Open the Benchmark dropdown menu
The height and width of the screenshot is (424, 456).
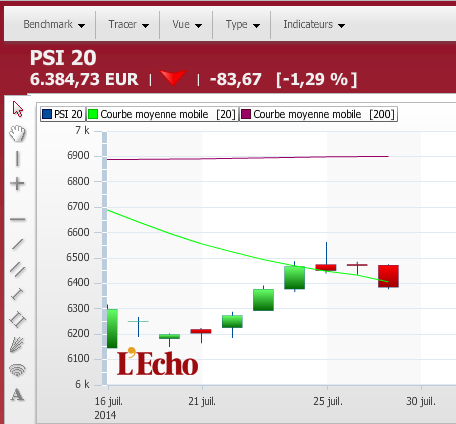pos(54,24)
